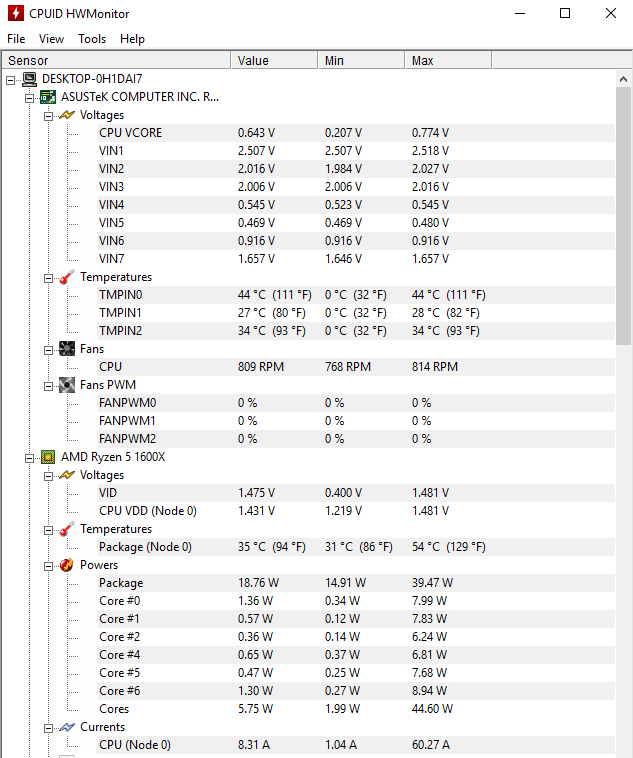Image resolution: width=633 pixels, height=758 pixels.
Task: Open the Help menu
Action: (132, 39)
